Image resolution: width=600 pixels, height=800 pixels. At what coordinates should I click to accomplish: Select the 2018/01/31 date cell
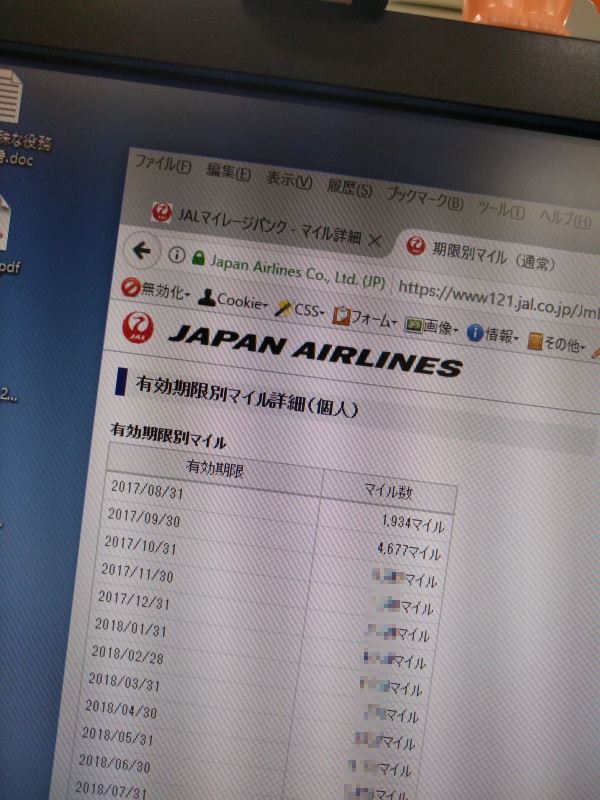[x=131, y=627]
